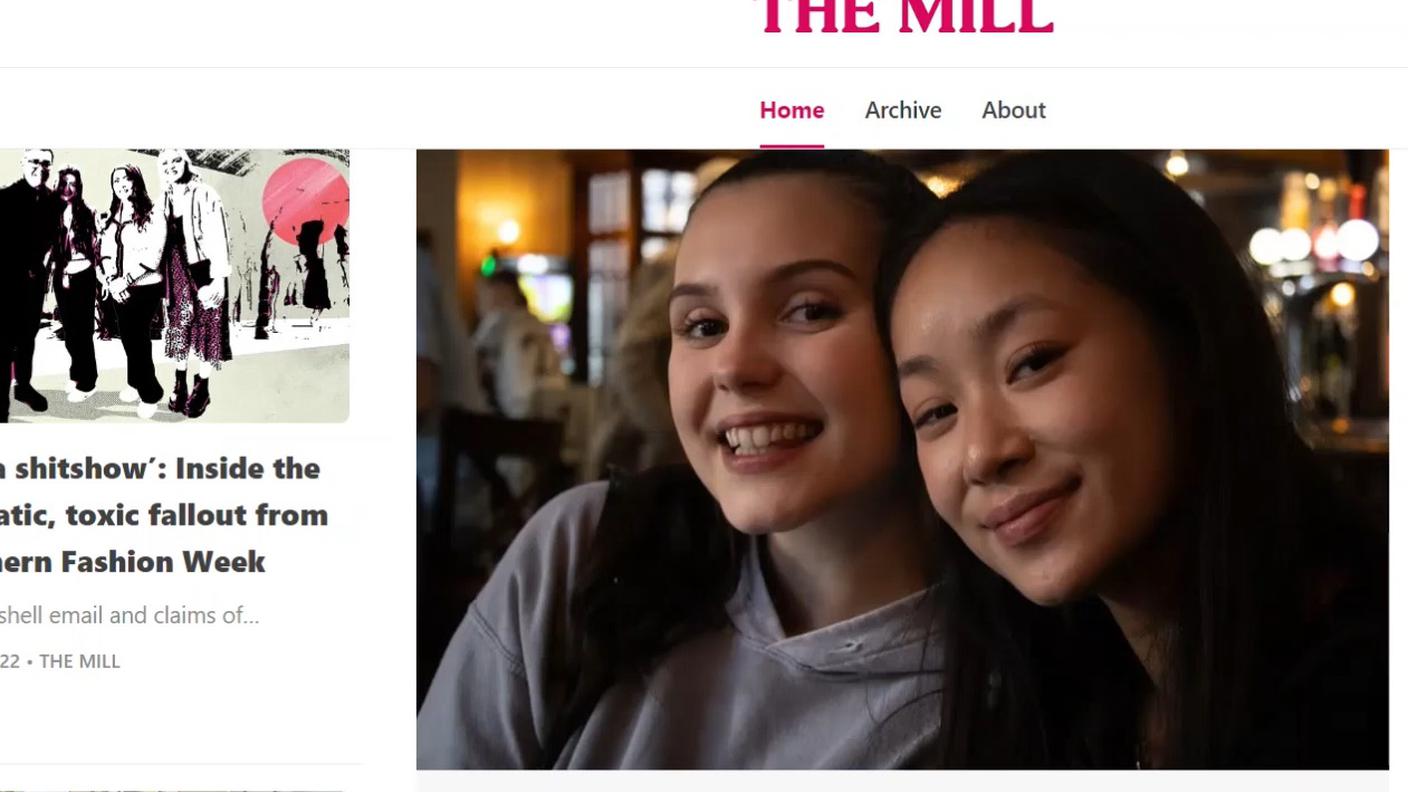Click the article date beside THE MILL byline
This screenshot has height=792, width=1408.
[x=10, y=661]
